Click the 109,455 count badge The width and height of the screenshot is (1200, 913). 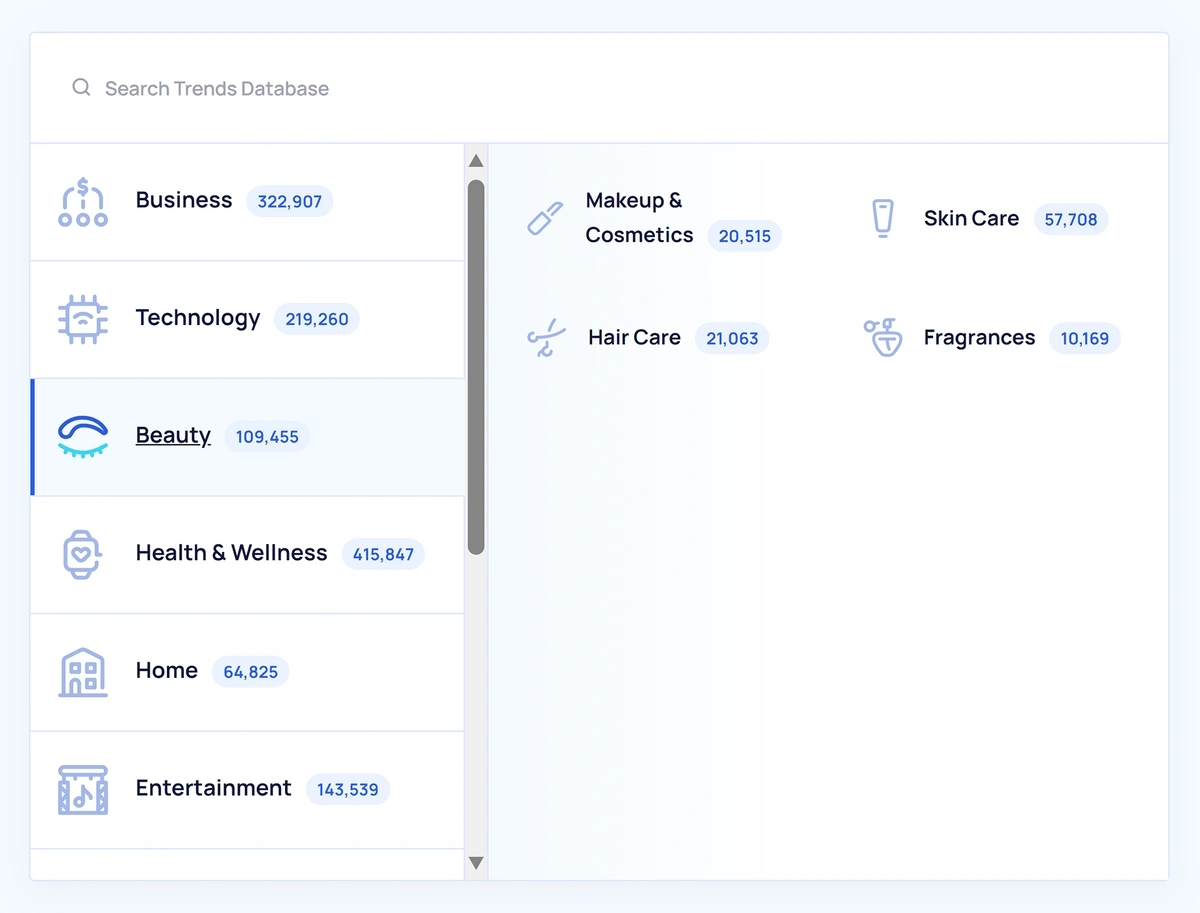(267, 437)
